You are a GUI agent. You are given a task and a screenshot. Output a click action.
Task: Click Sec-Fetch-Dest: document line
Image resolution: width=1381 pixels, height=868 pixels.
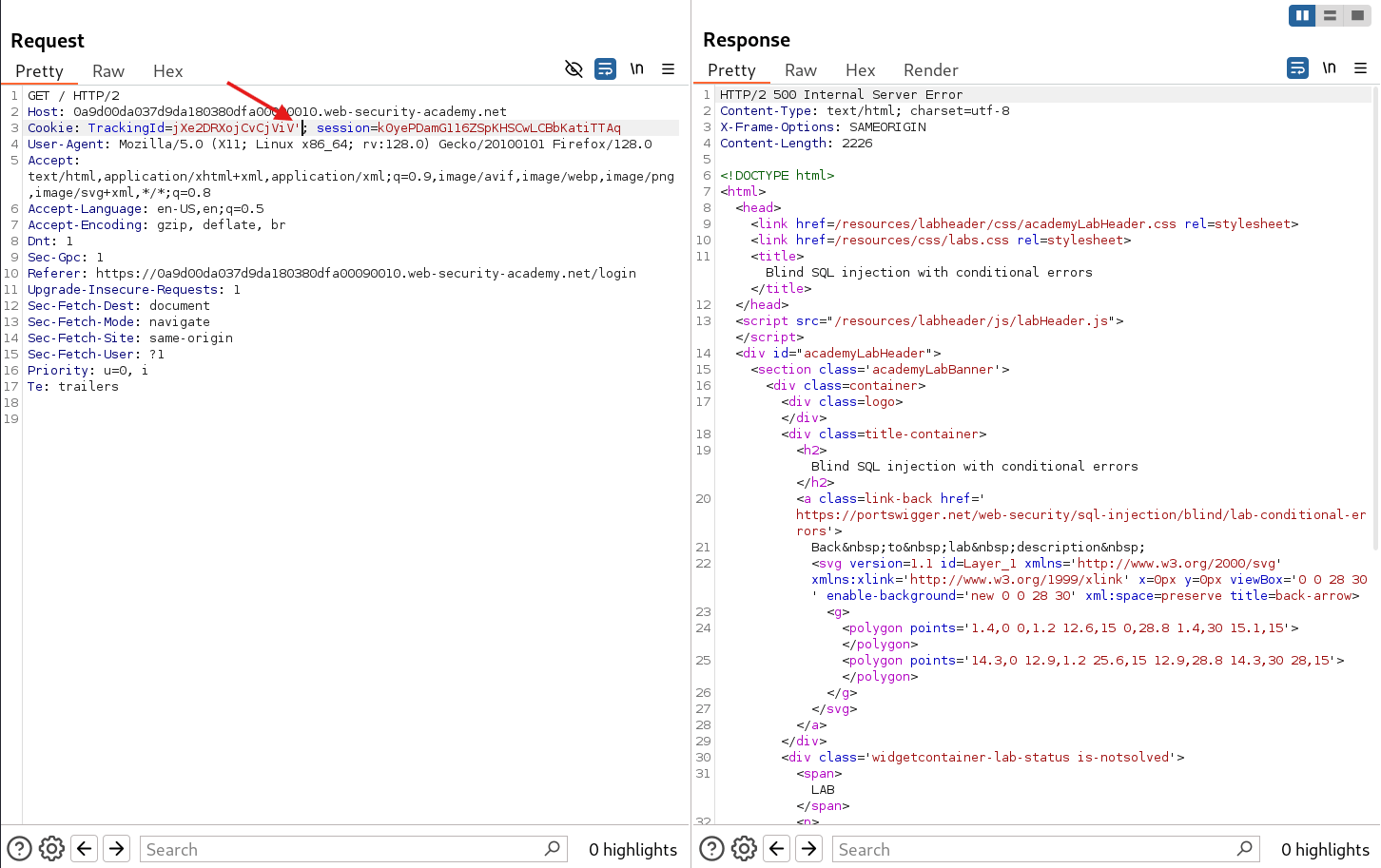click(x=119, y=306)
